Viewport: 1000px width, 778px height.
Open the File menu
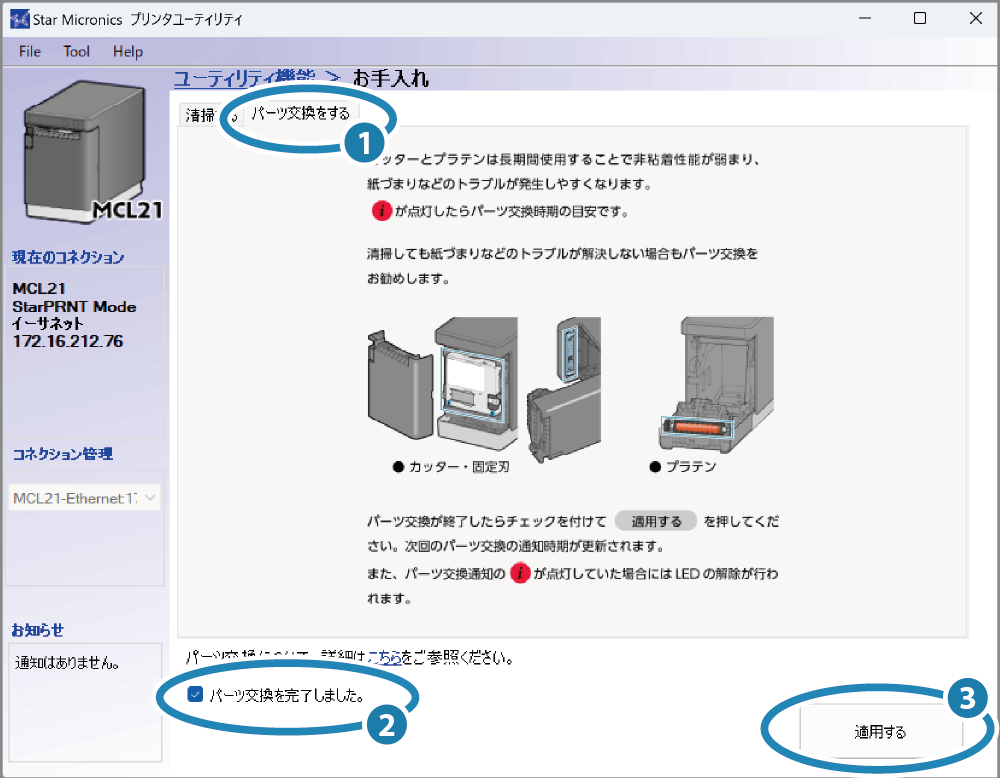[x=30, y=51]
